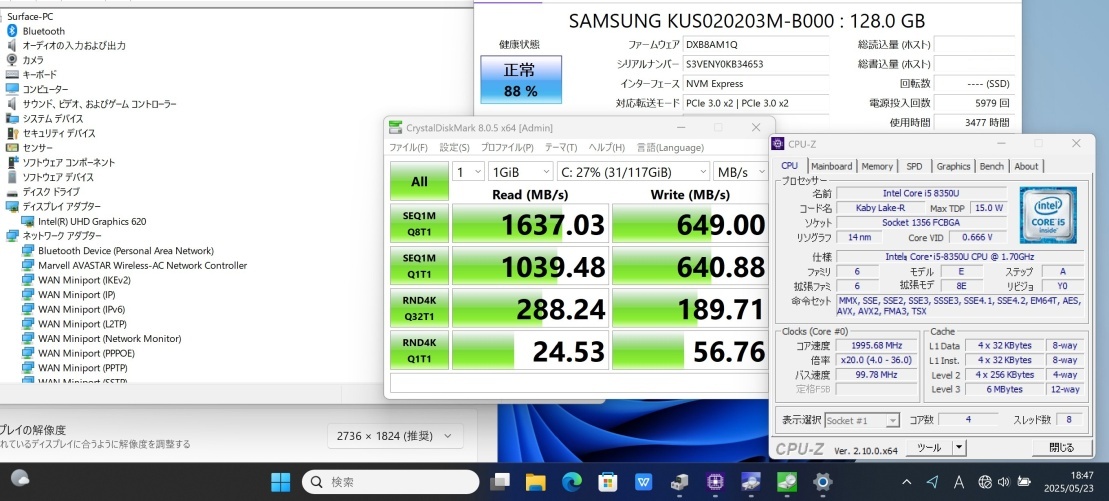This screenshot has width=1109, height=501.
Task: Open CrystalDiskMark test count dropdown showing 1
Action: (468, 171)
